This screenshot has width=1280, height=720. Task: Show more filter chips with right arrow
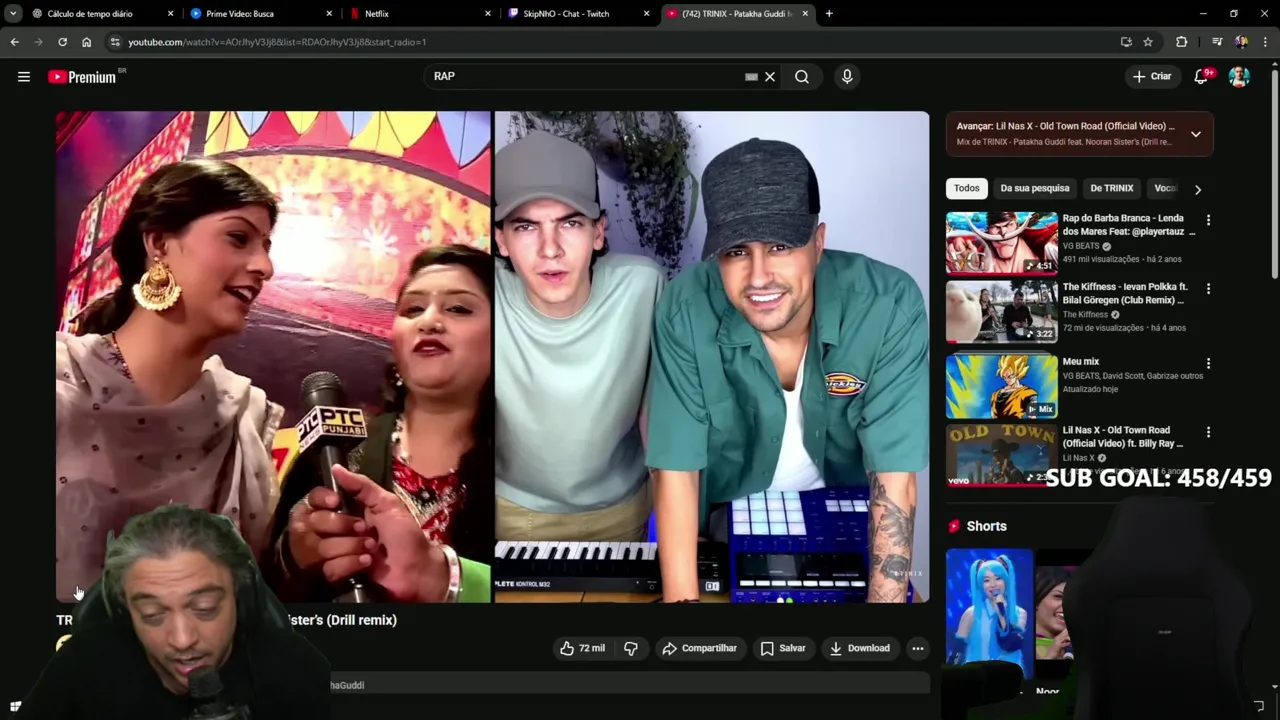pos(1198,189)
